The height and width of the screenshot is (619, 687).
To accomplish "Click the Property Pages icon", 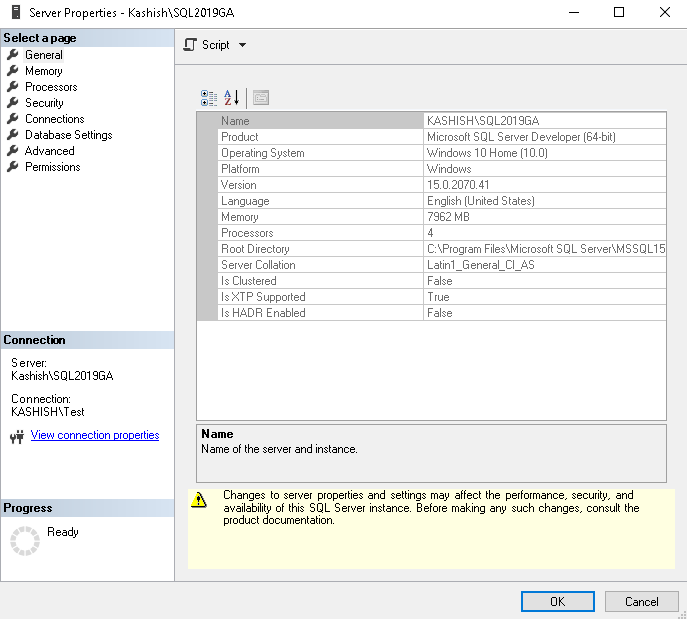I will coord(261,97).
